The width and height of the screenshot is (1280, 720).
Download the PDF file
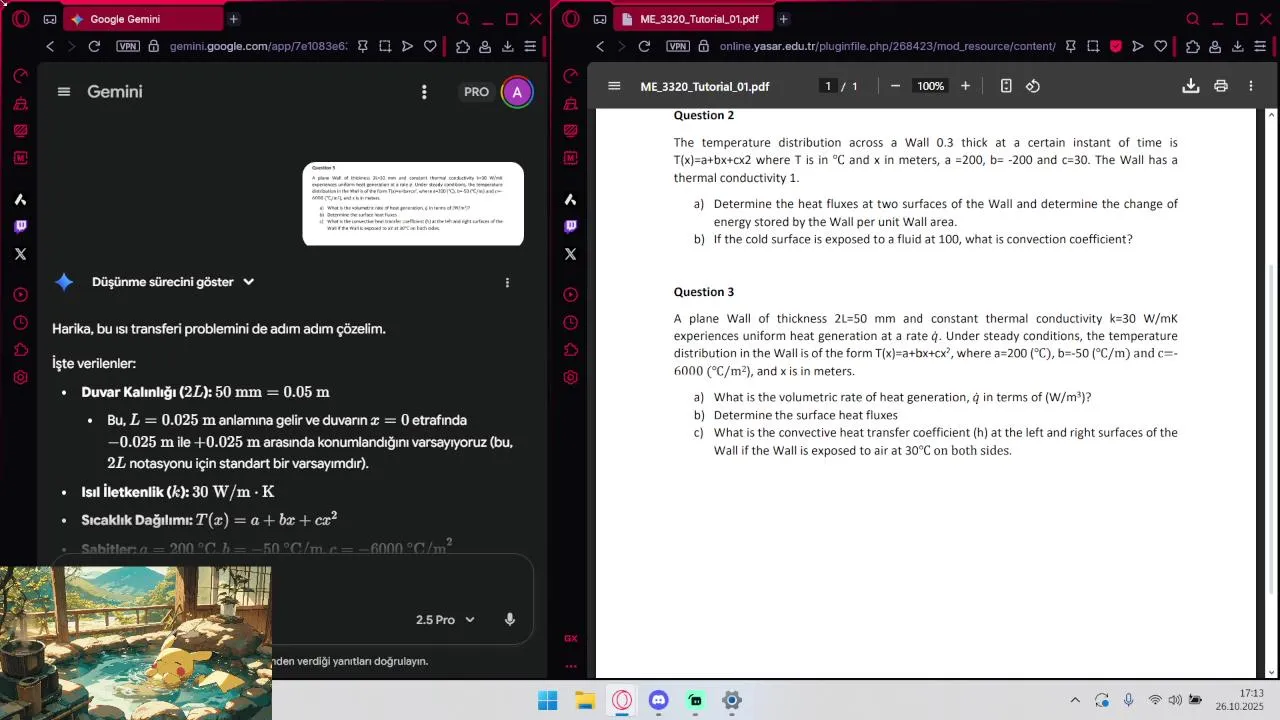(x=1190, y=86)
